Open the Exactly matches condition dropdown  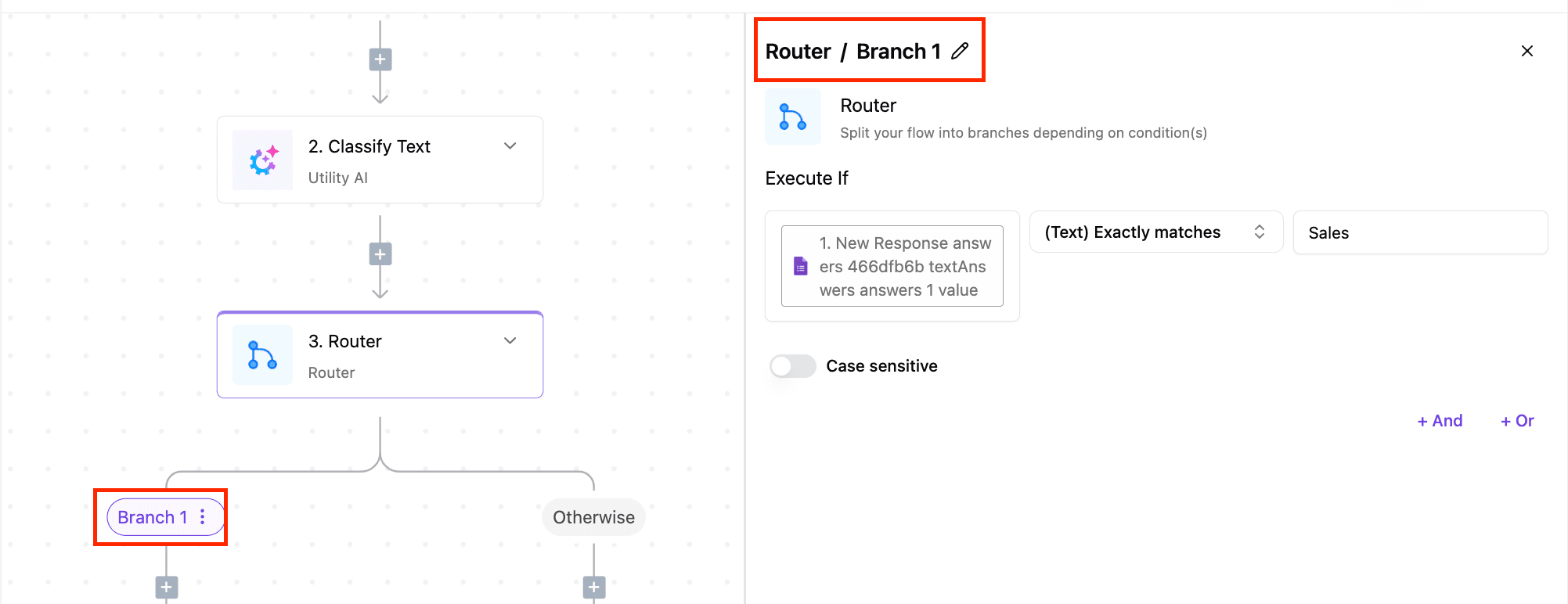tap(1155, 232)
